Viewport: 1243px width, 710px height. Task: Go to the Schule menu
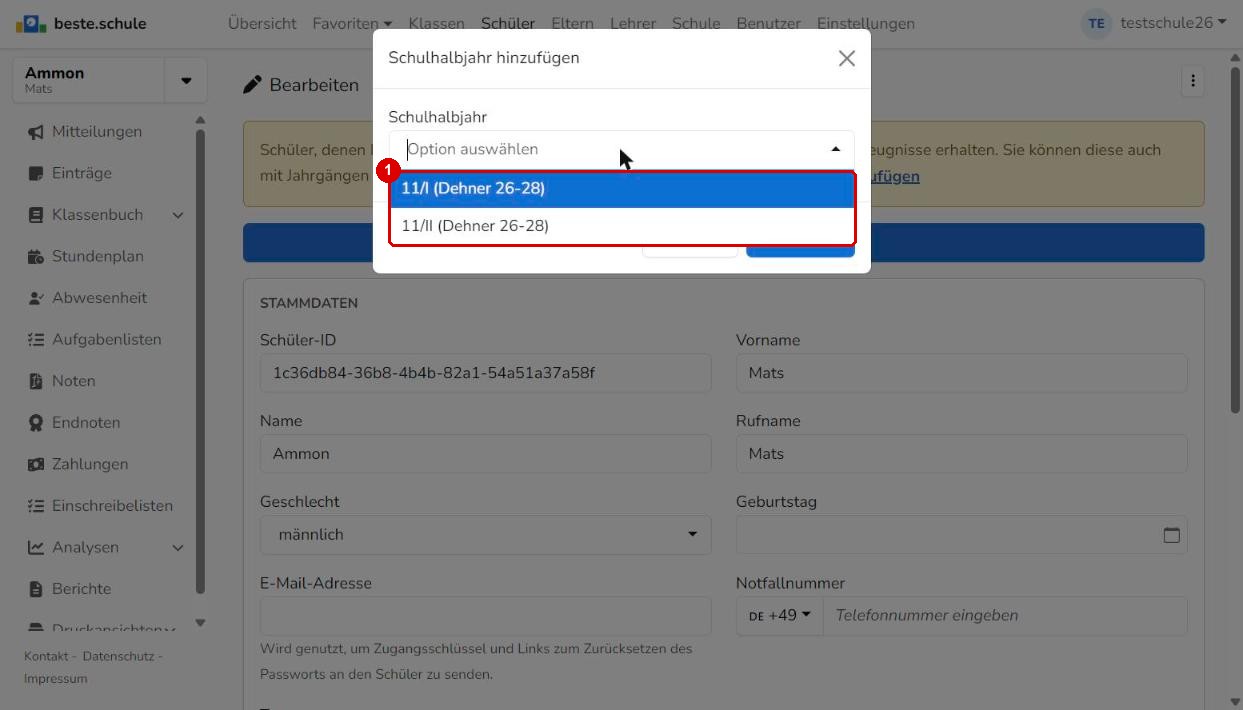pos(696,23)
